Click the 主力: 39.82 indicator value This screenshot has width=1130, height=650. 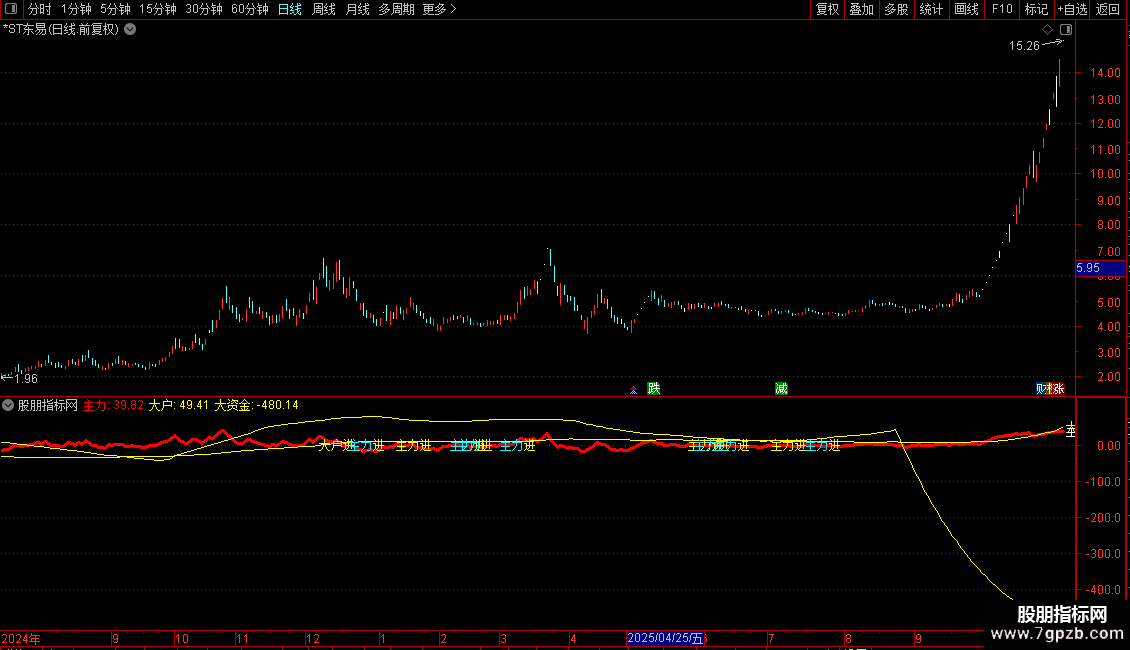[113, 406]
